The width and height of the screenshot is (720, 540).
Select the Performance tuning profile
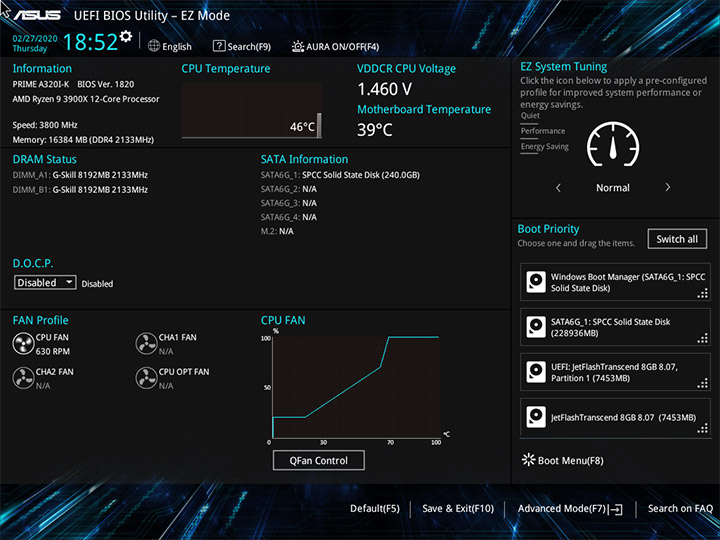click(543, 131)
